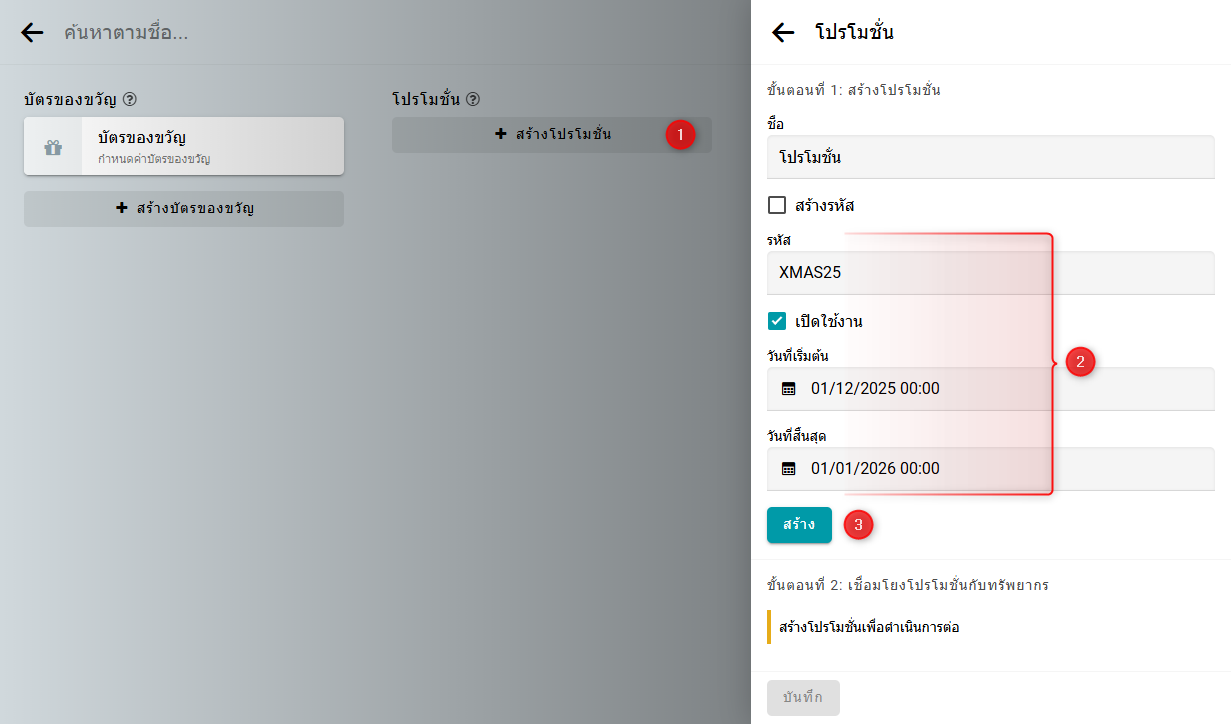Click red step marker number 1
The height and width of the screenshot is (724, 1231).
680,135
